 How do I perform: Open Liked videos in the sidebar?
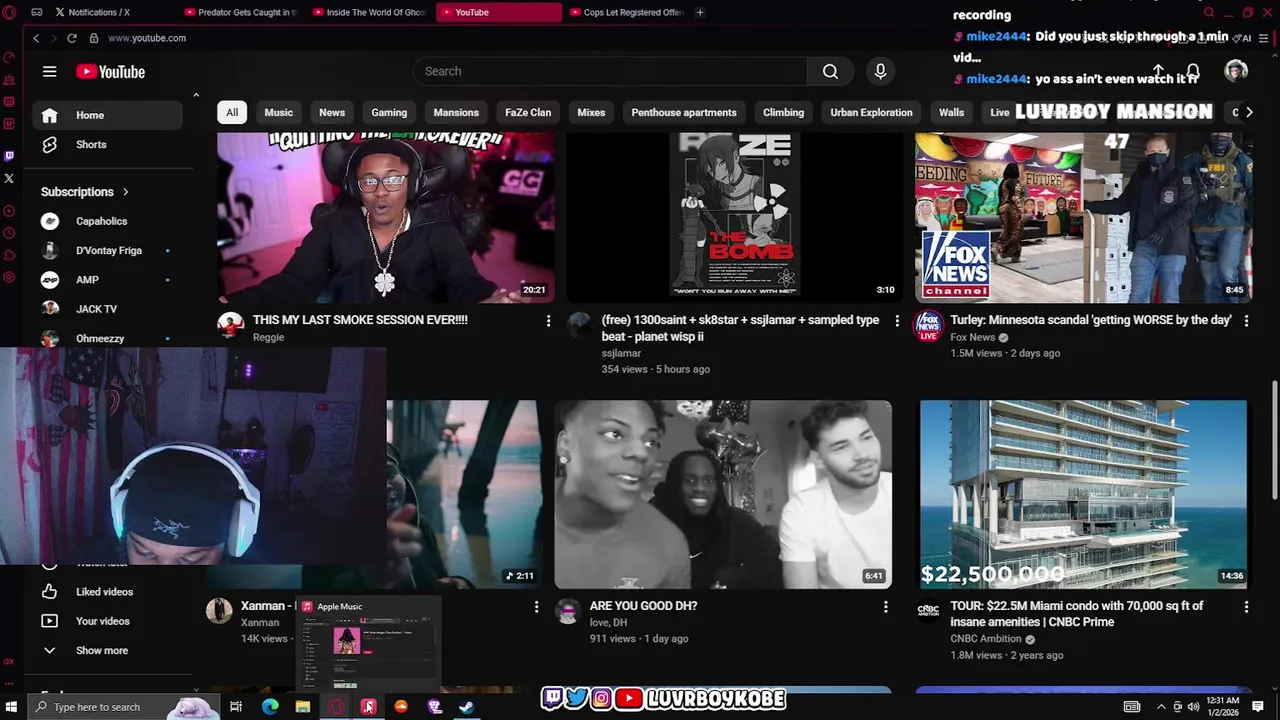(104, 592)
